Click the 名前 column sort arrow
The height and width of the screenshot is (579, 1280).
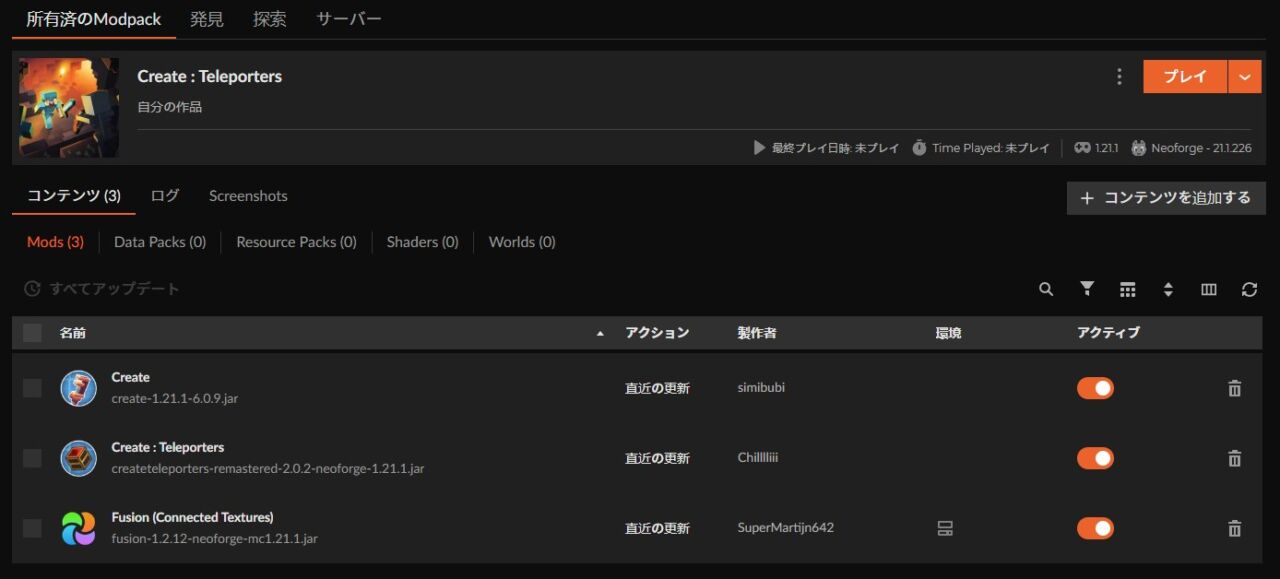[600, 332]
